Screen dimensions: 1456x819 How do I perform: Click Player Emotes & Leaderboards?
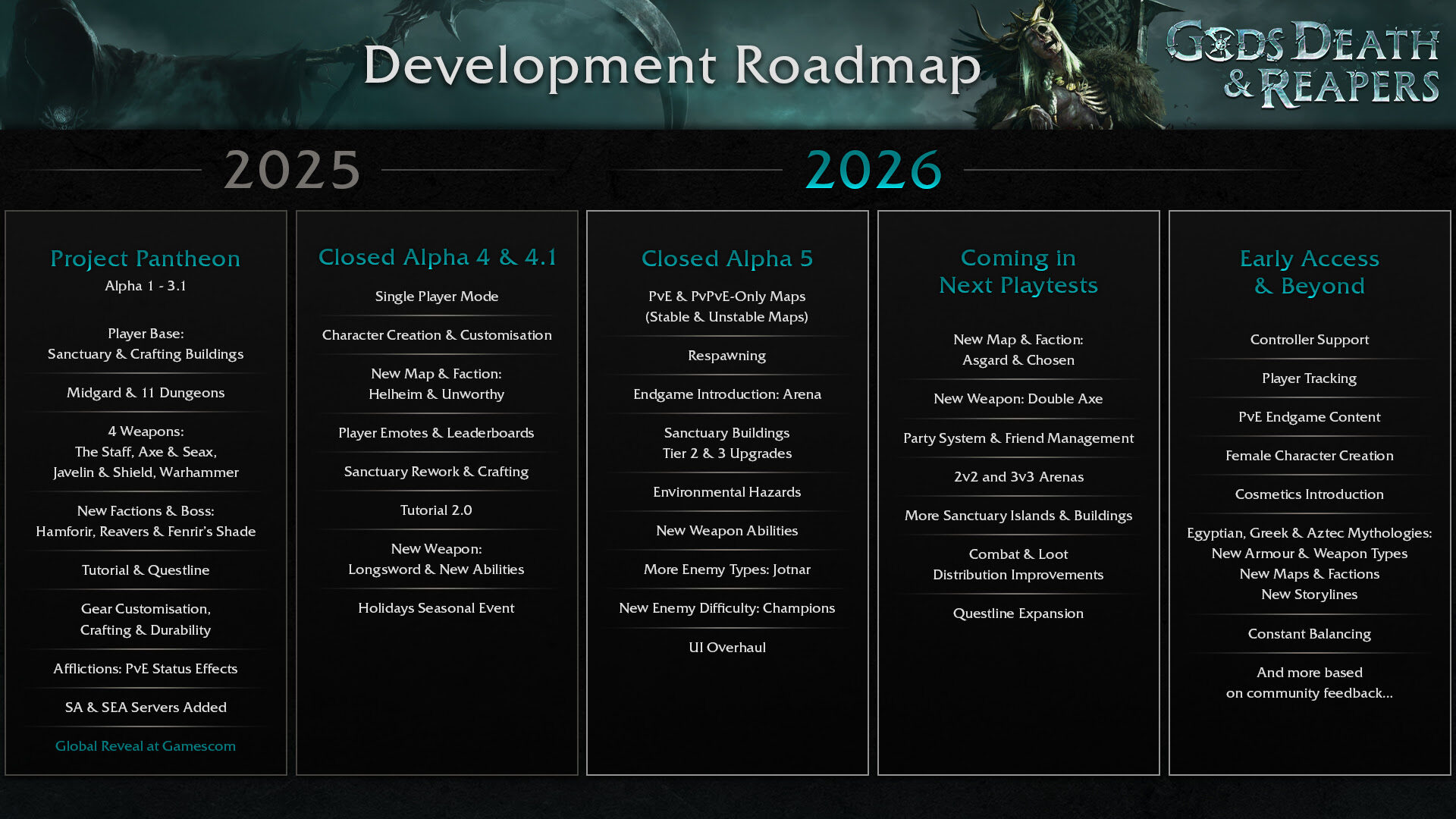(437, 433)
